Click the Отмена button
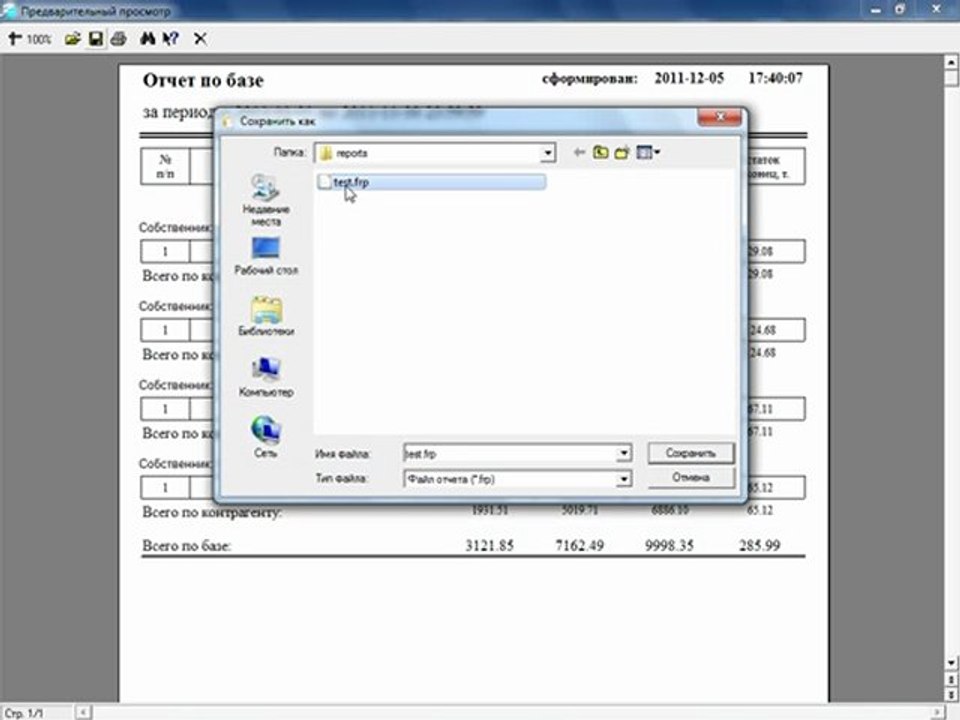The width and height of the screenshot is (960, 720). (691, 478)
